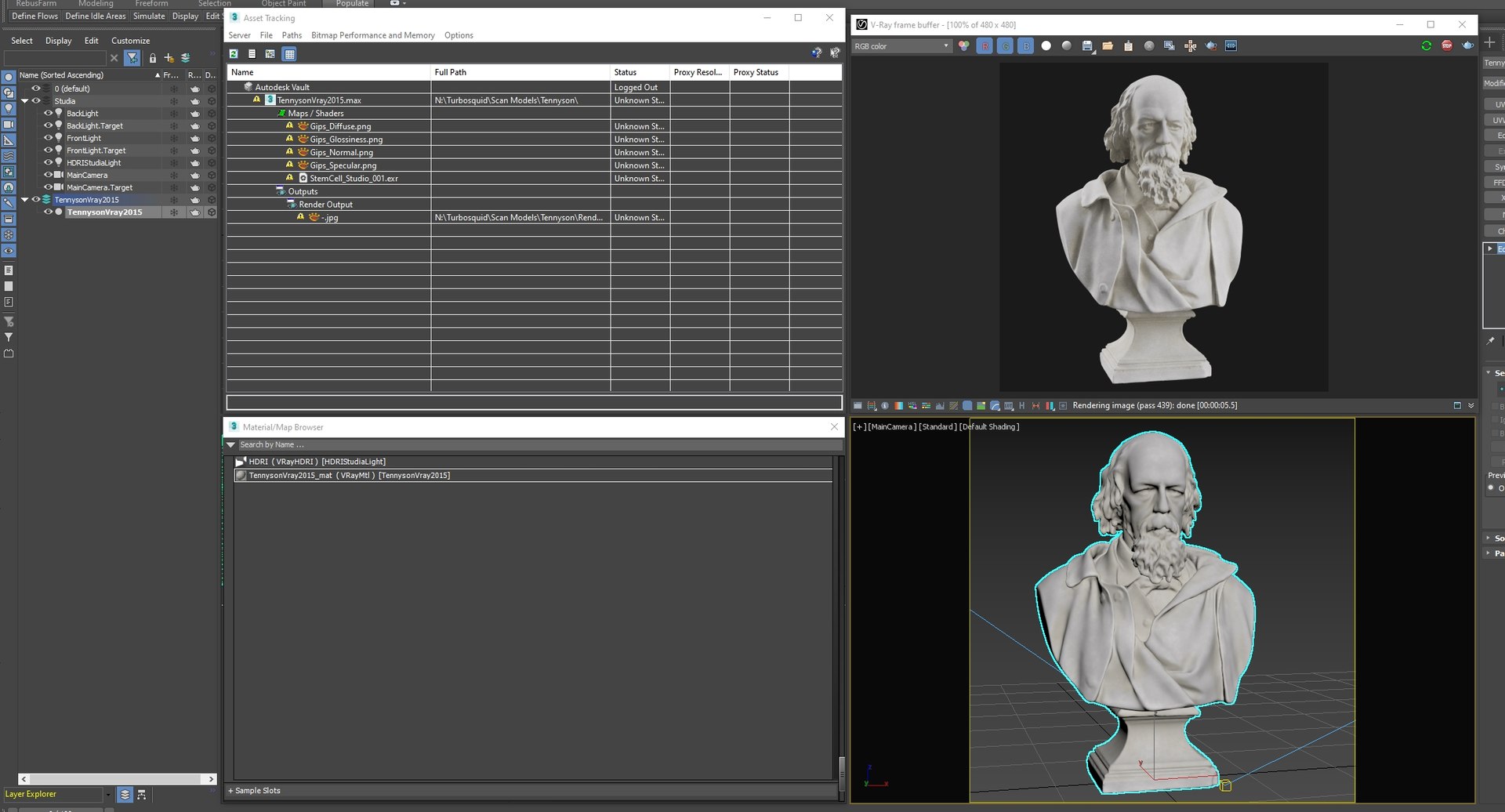Toggle visibility eye of MainCamera
This screenshot has width=1505, height=812.
pyautogui.click(x=48, y=175)
